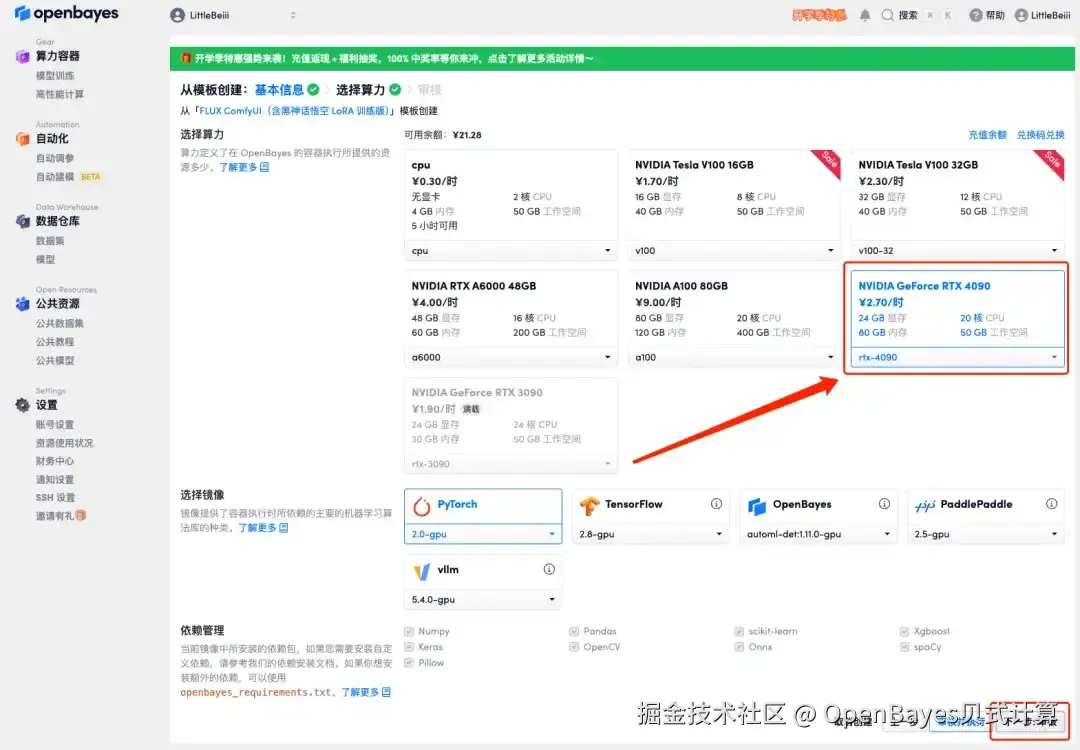1080x750 pixels.
Task: Show vllm image info icon
Action: pyautogui.click(x=549, y=570)
